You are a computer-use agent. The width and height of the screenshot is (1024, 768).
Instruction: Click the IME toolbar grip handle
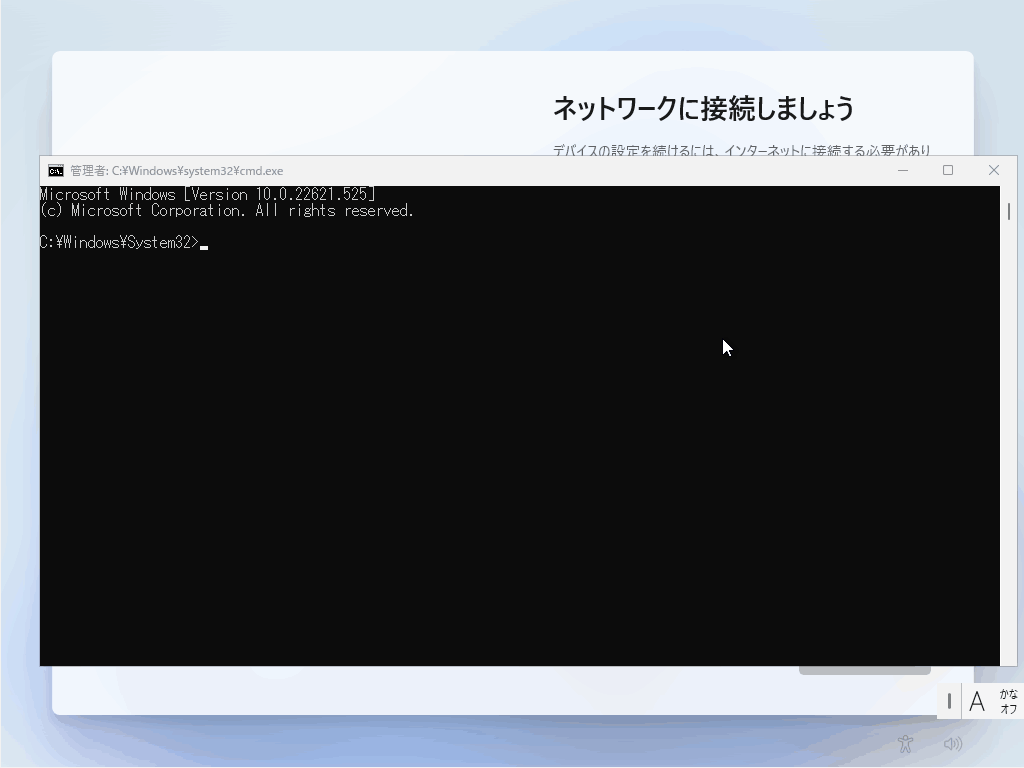(x=949, y=701)
